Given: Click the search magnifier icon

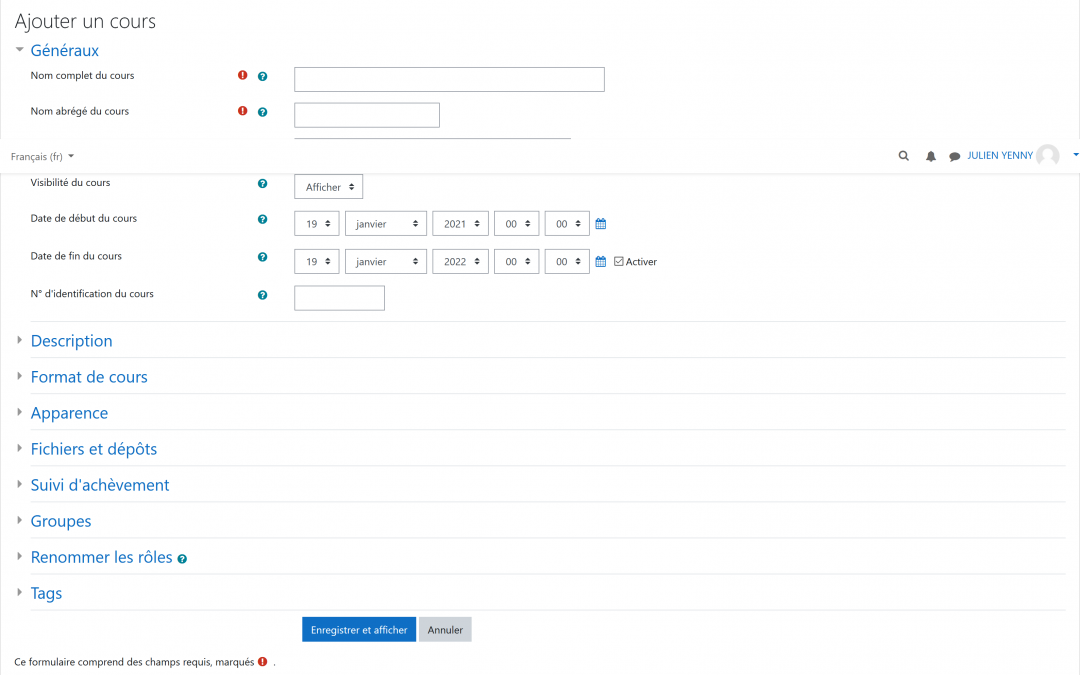Looking at the screenshot, I should pyautogui.click(x=904, y=156).
